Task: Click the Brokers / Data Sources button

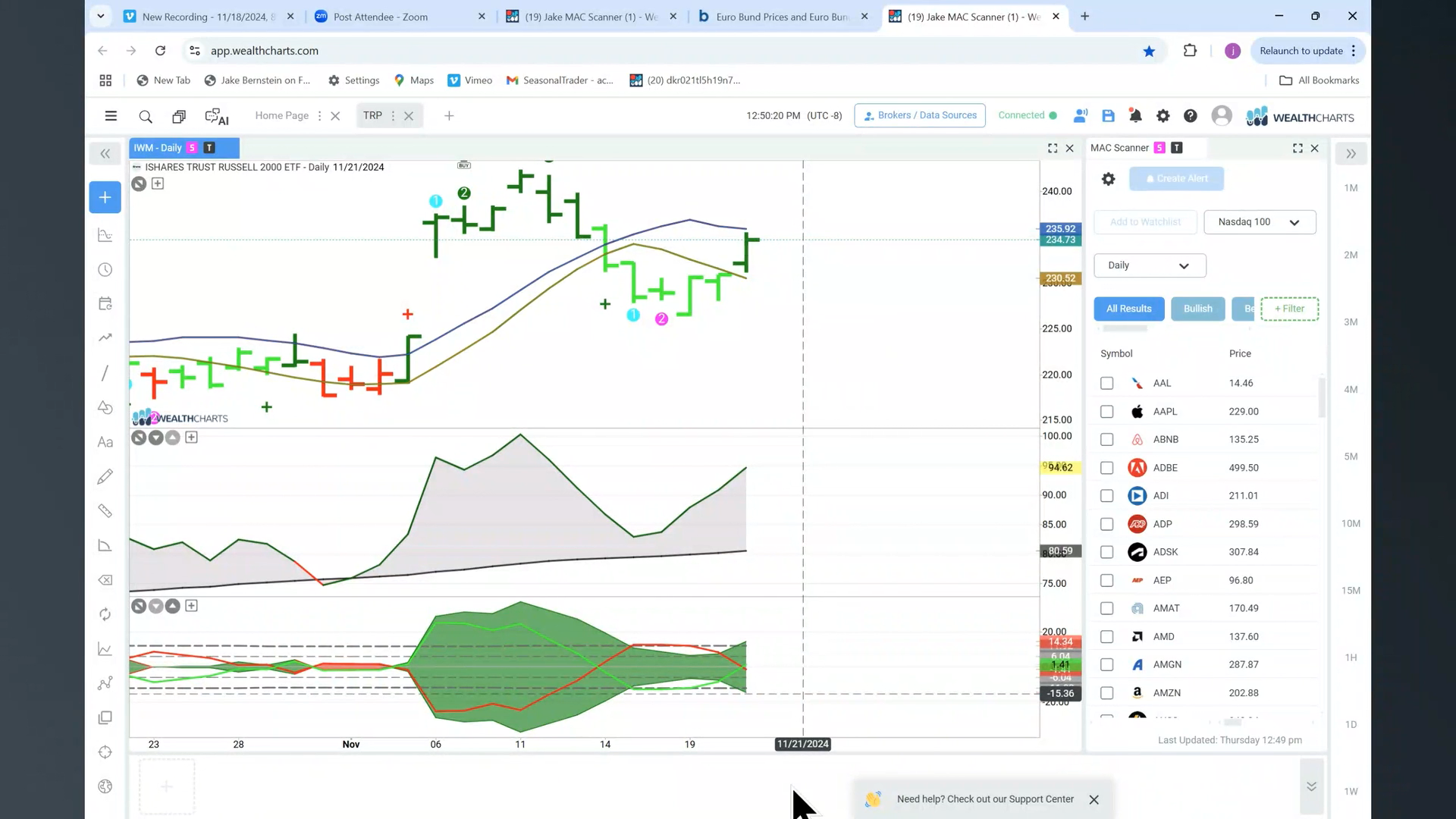Action: click(920, 115)
